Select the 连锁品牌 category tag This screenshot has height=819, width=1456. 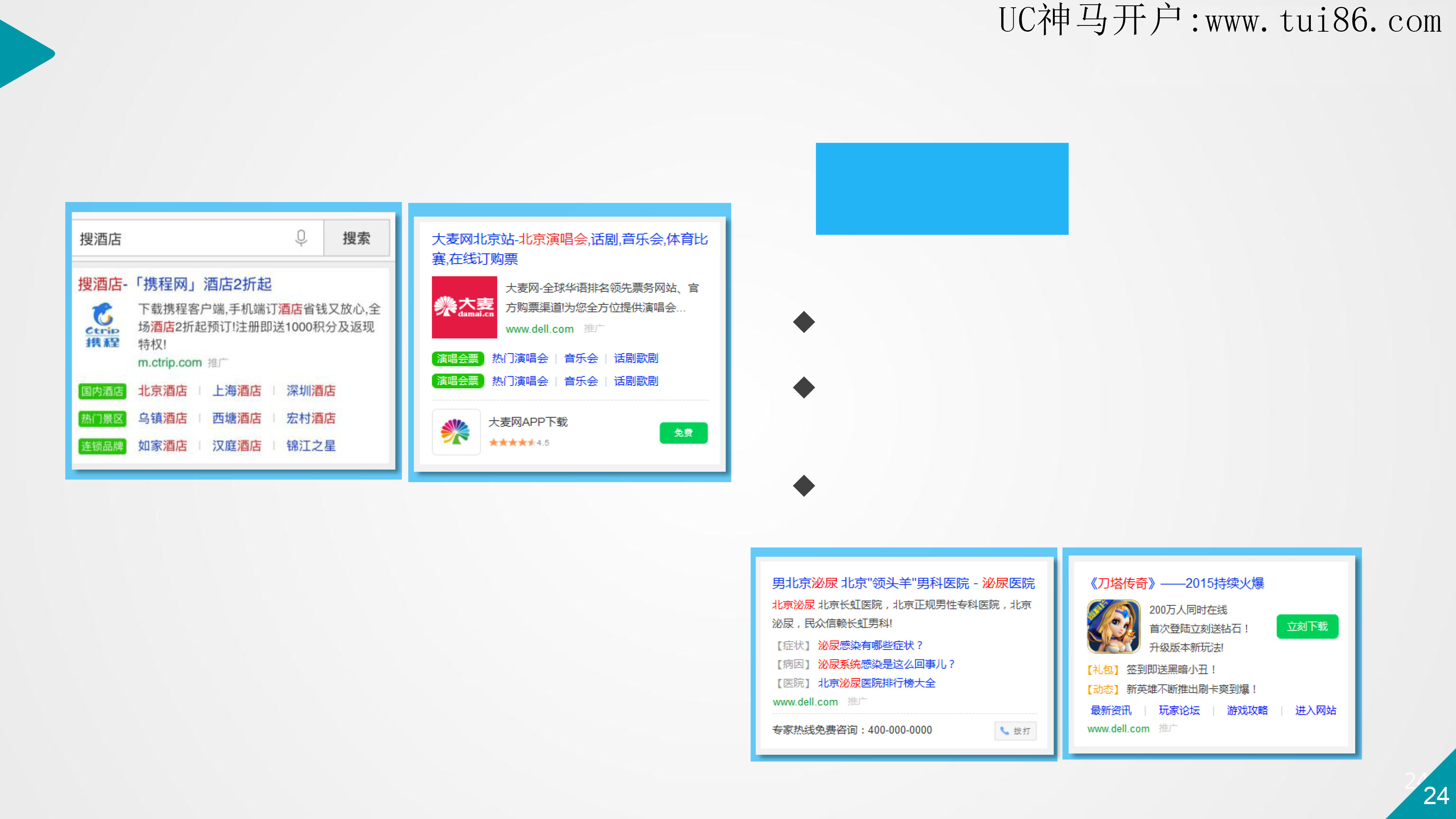pyautogui.click(x=102, y=446)
